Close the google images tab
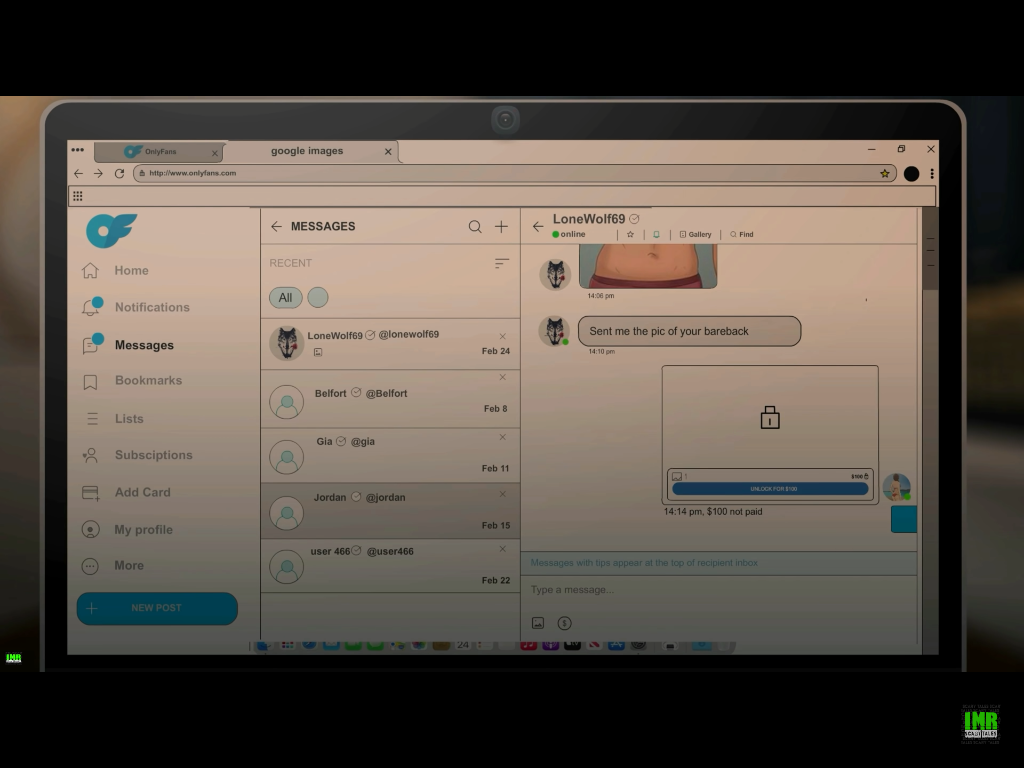This screenshot has height=768, width=1024. (x=388, y=152)
